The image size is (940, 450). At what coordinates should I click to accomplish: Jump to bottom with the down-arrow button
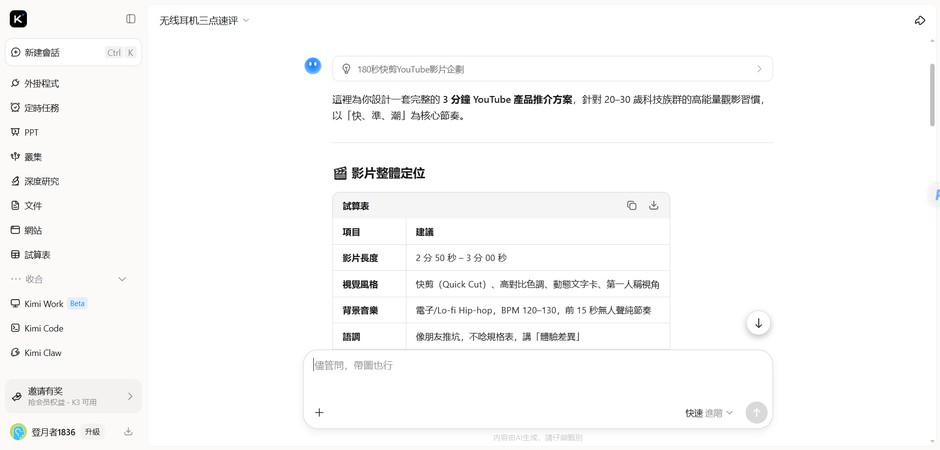(x=758, y=323)
